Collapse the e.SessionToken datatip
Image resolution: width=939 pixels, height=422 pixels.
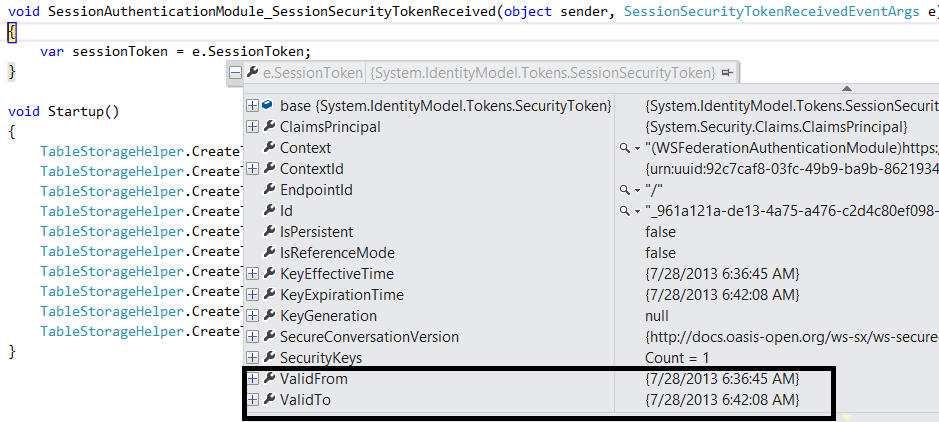coord(235,73)
